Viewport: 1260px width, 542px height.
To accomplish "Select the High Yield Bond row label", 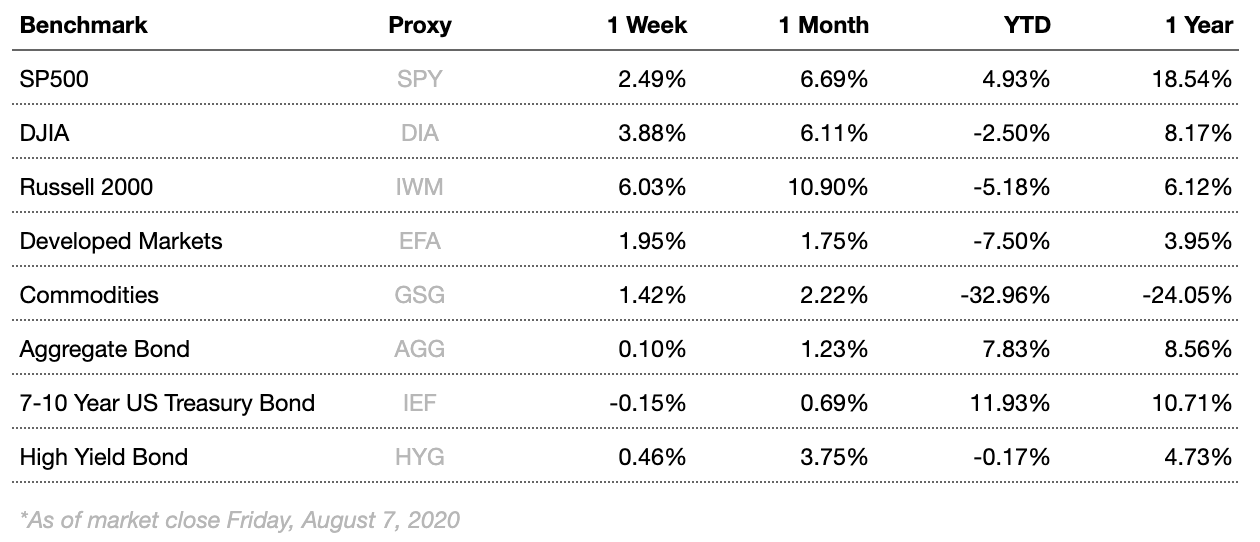I will coord(104,457).
